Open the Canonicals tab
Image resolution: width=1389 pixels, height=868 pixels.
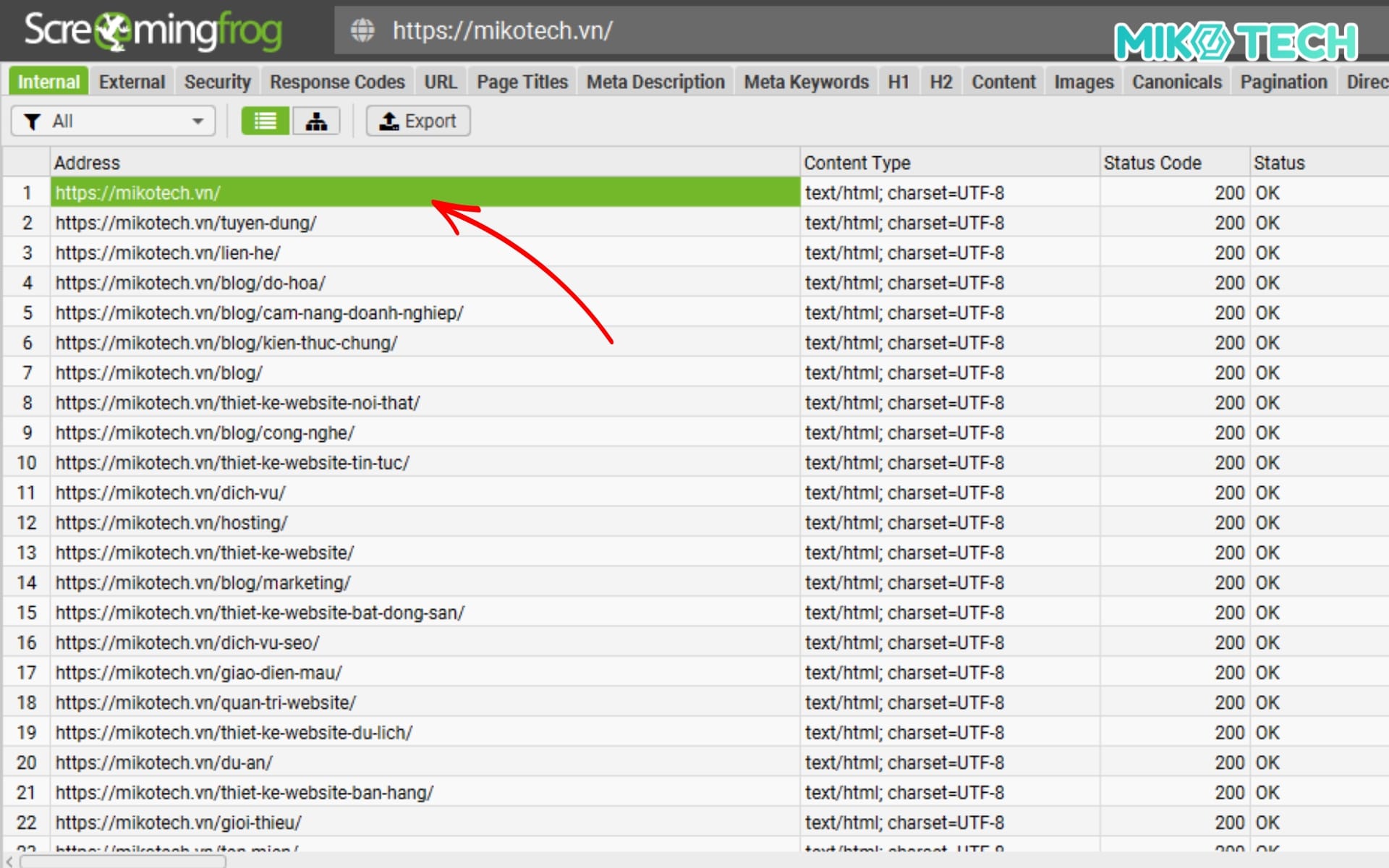1176,82
